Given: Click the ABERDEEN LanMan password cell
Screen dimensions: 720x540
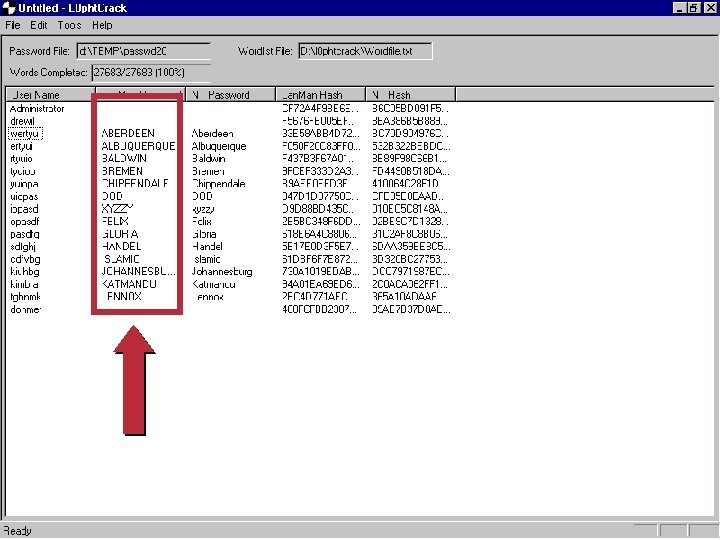Looking at the screenshot, I should coord(128,133).
